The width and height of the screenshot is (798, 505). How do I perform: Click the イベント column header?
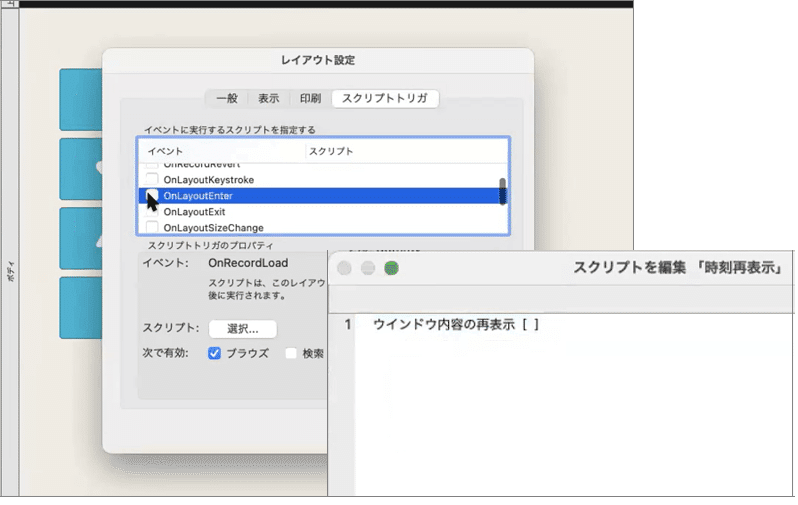click(x=165, y=151)
